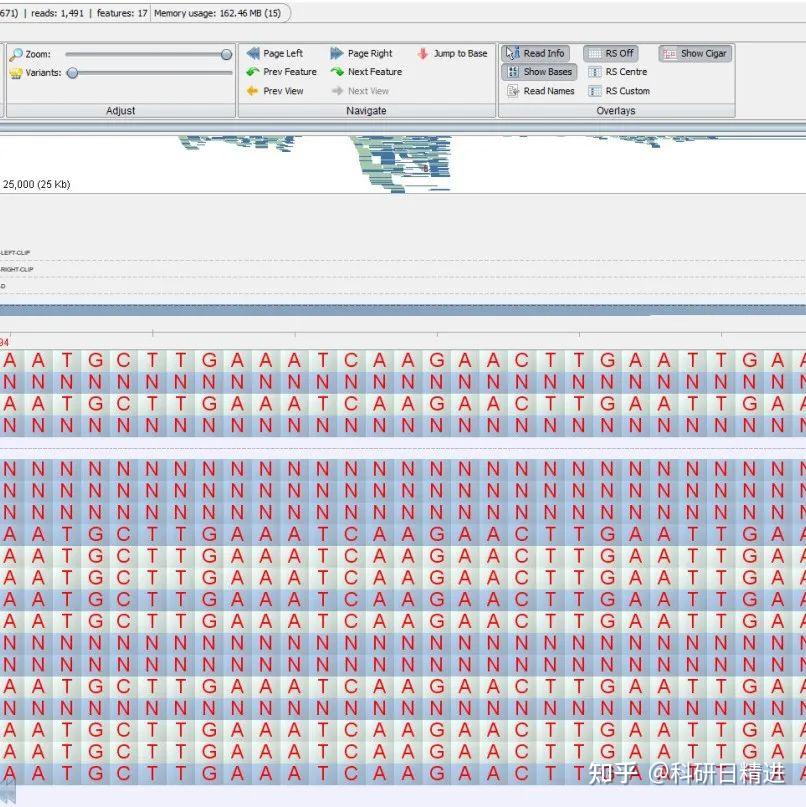Image resolution: width=806 pixels, height=807 pixels.
Task: Click the Memory usage status readout
Action: click(217, 13)
